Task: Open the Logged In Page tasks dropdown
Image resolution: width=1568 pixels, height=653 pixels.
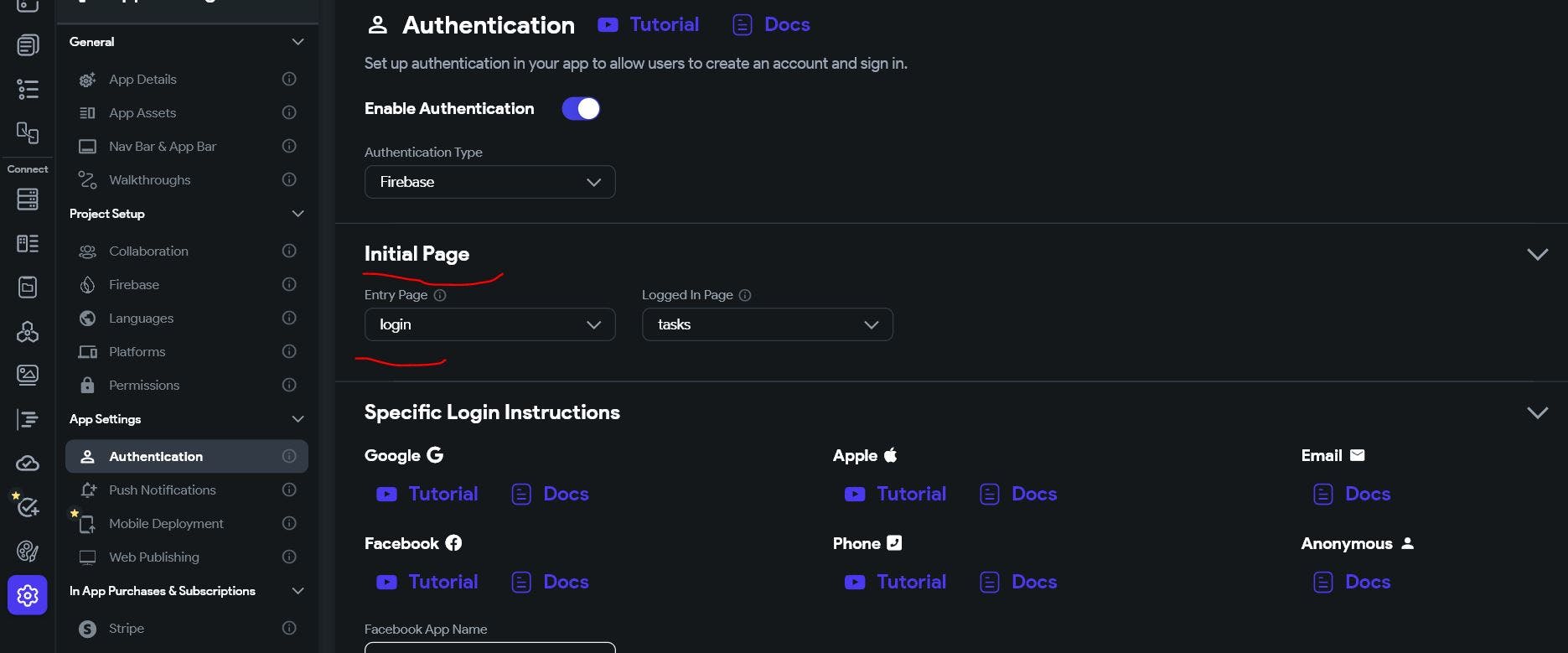Action: coord(767,324)
